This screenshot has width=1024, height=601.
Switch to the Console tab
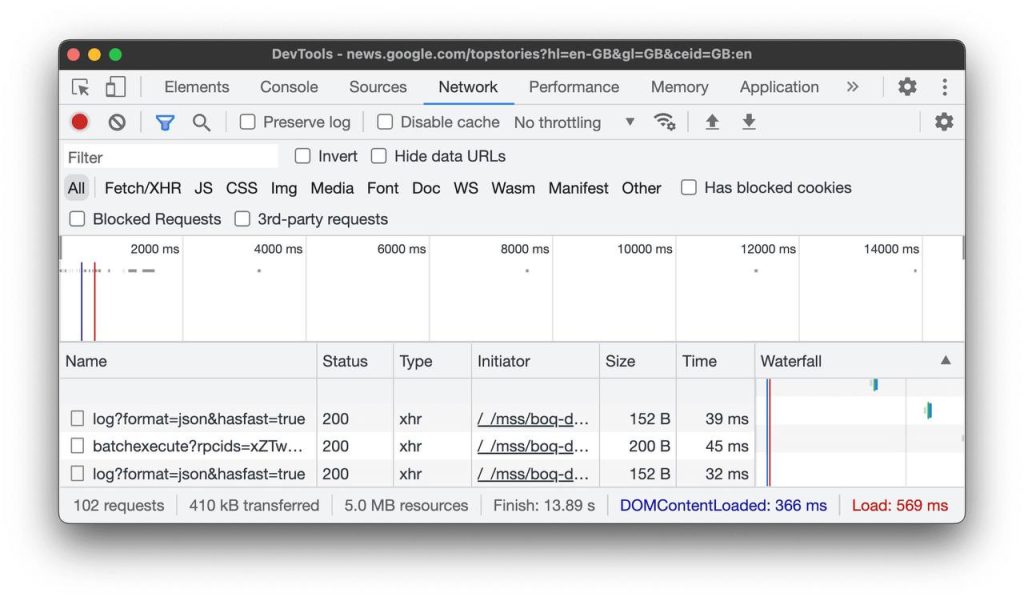[289, 87]
